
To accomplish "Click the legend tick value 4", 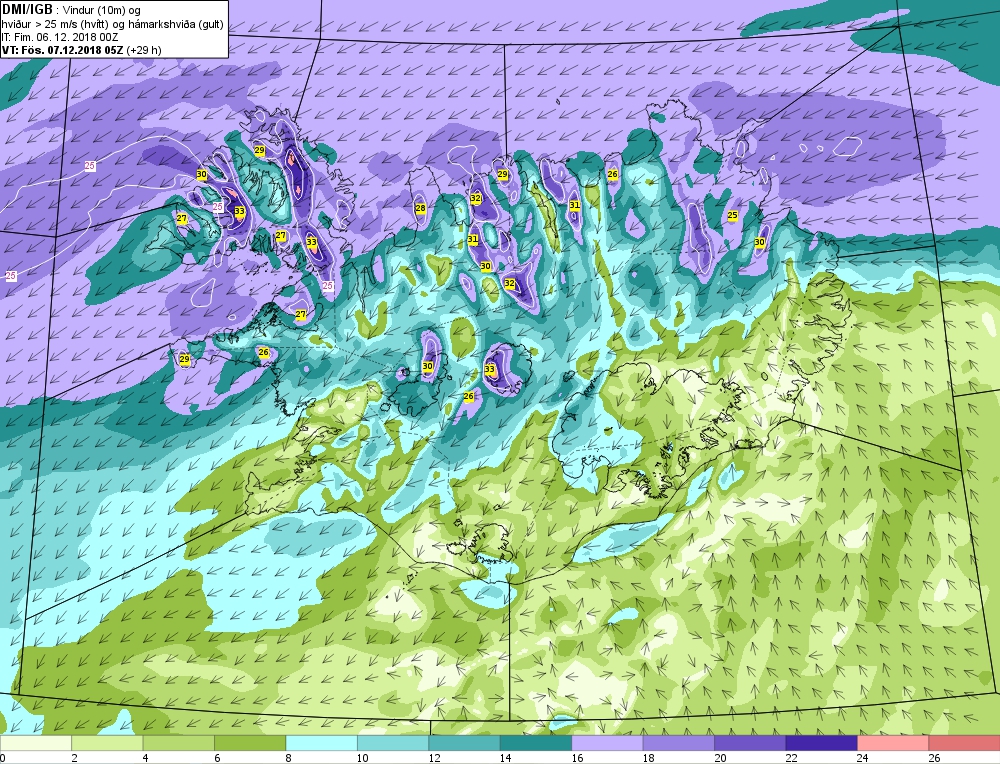I will coord(146,758).
